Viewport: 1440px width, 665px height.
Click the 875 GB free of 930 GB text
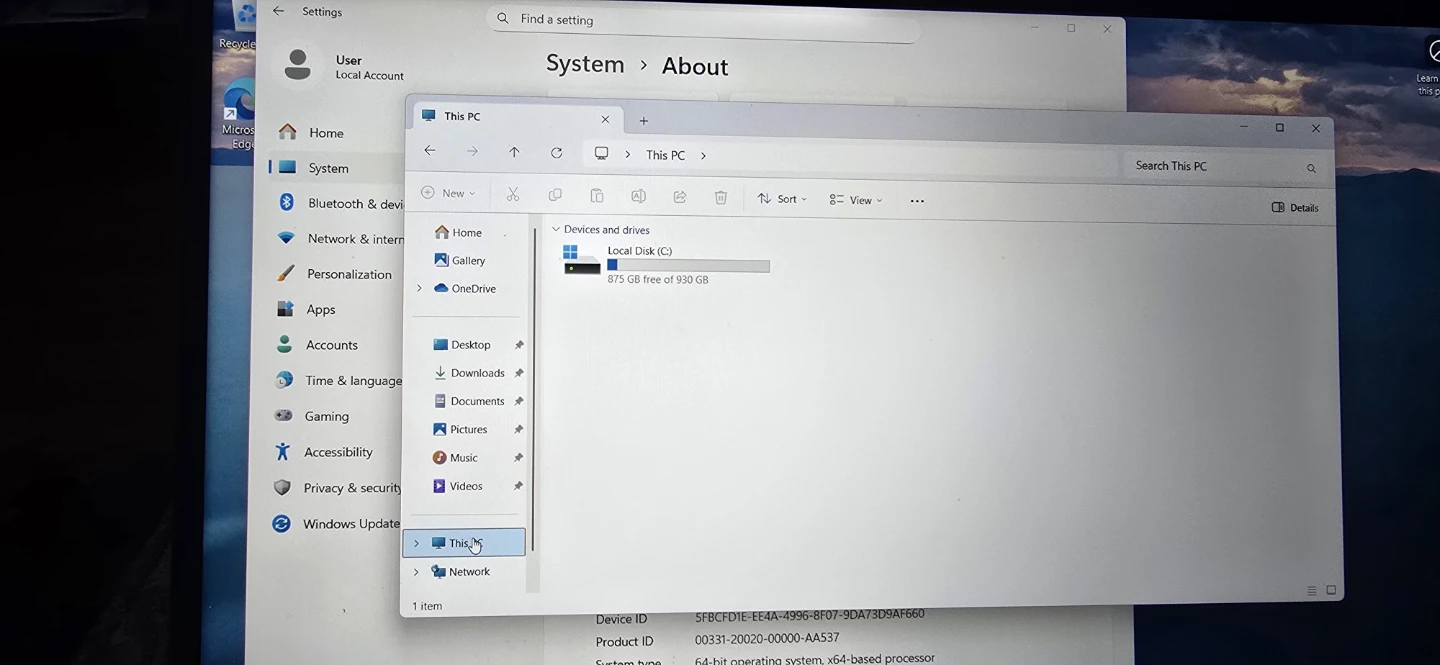[x=658, y=279]
